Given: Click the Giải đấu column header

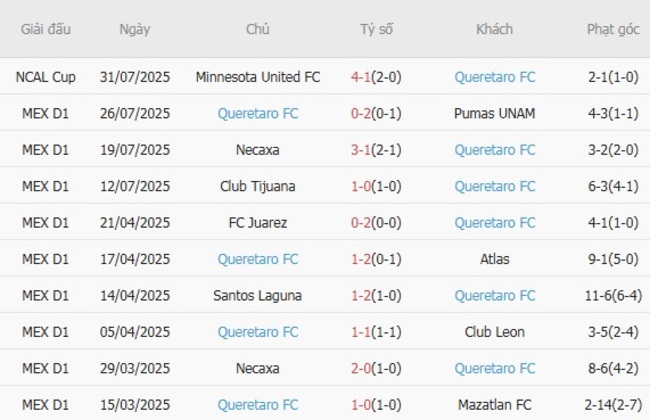Looking at the screenshot, I should click(x=46, y=29).
